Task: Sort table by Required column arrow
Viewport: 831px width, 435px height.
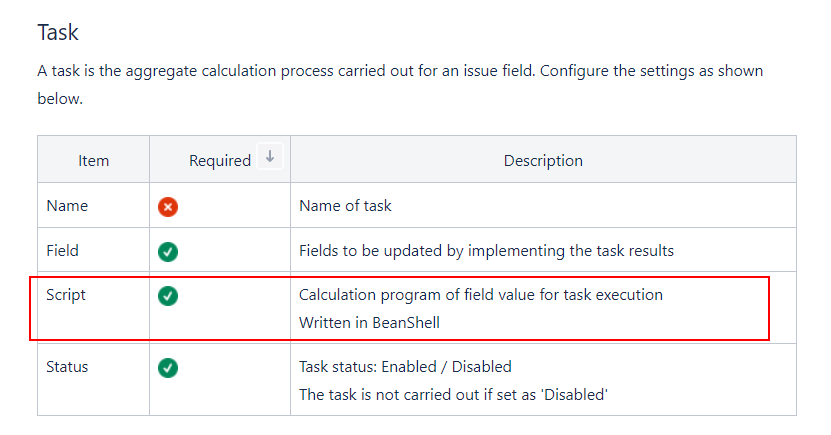Action: pos(270,157)
